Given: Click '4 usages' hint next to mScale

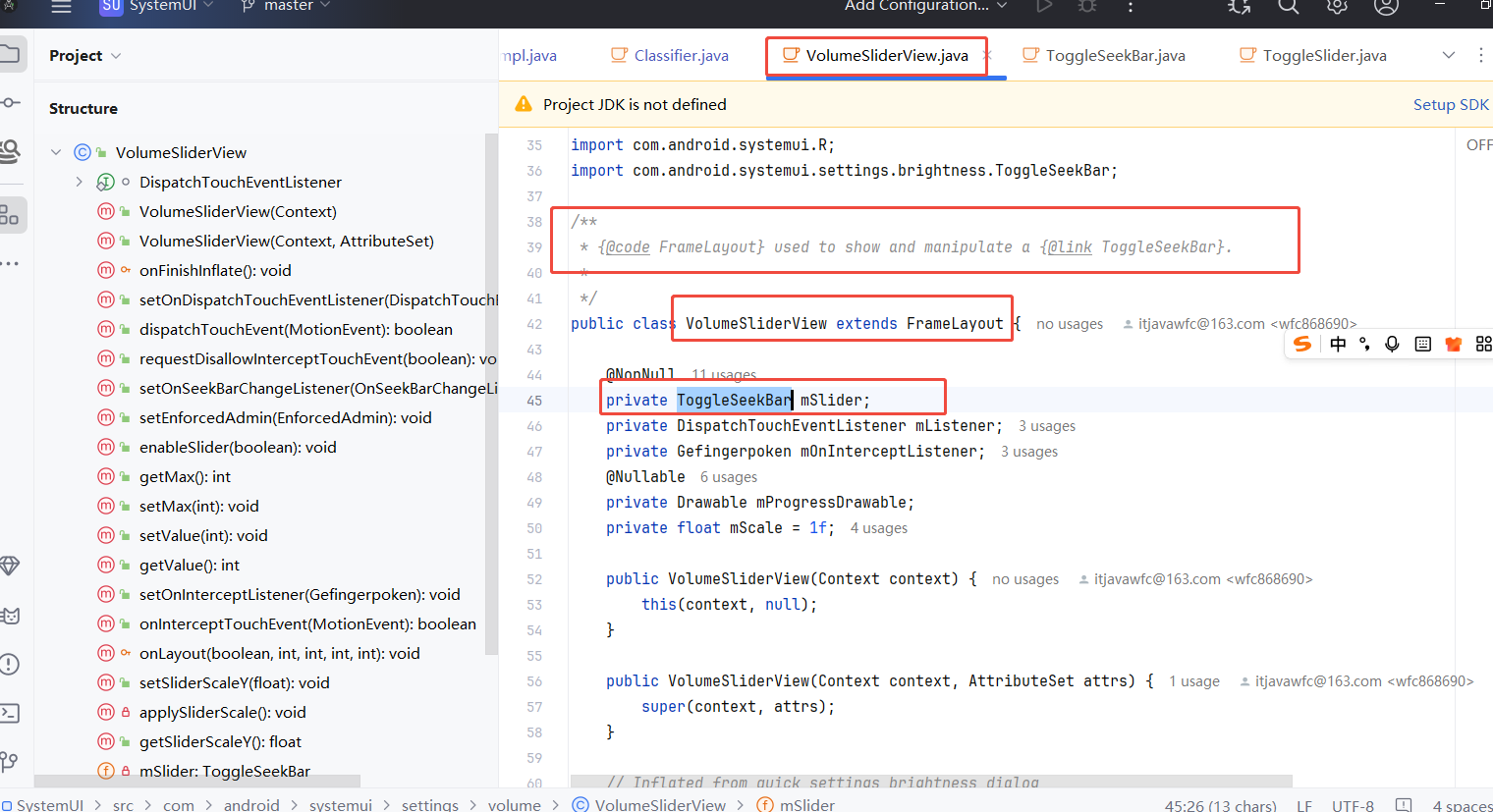Looking at the screenshot, I should 879,528.
